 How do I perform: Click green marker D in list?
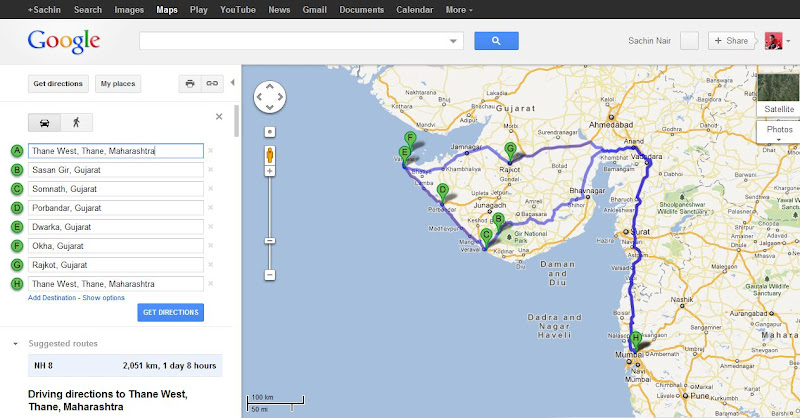click(x=17, y=208)
